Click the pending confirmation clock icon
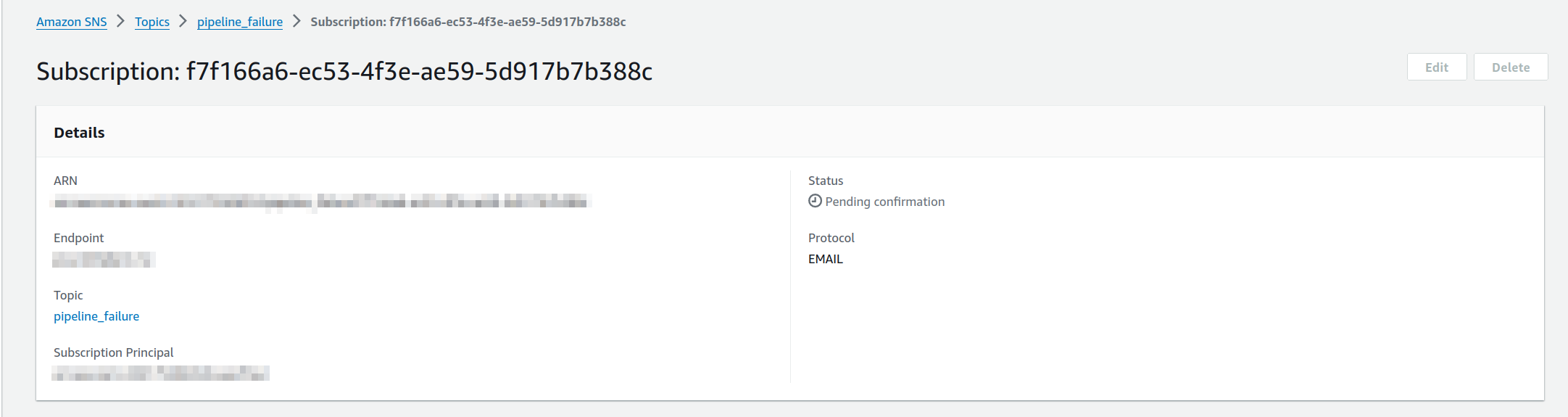This screenshot has height=417, width=1568. point(815,201)
